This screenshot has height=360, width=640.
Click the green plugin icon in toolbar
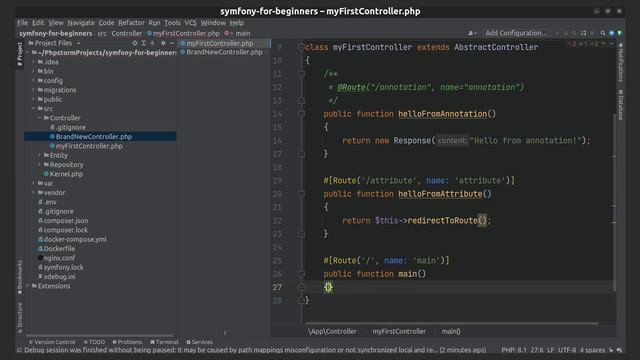point(620,33)
